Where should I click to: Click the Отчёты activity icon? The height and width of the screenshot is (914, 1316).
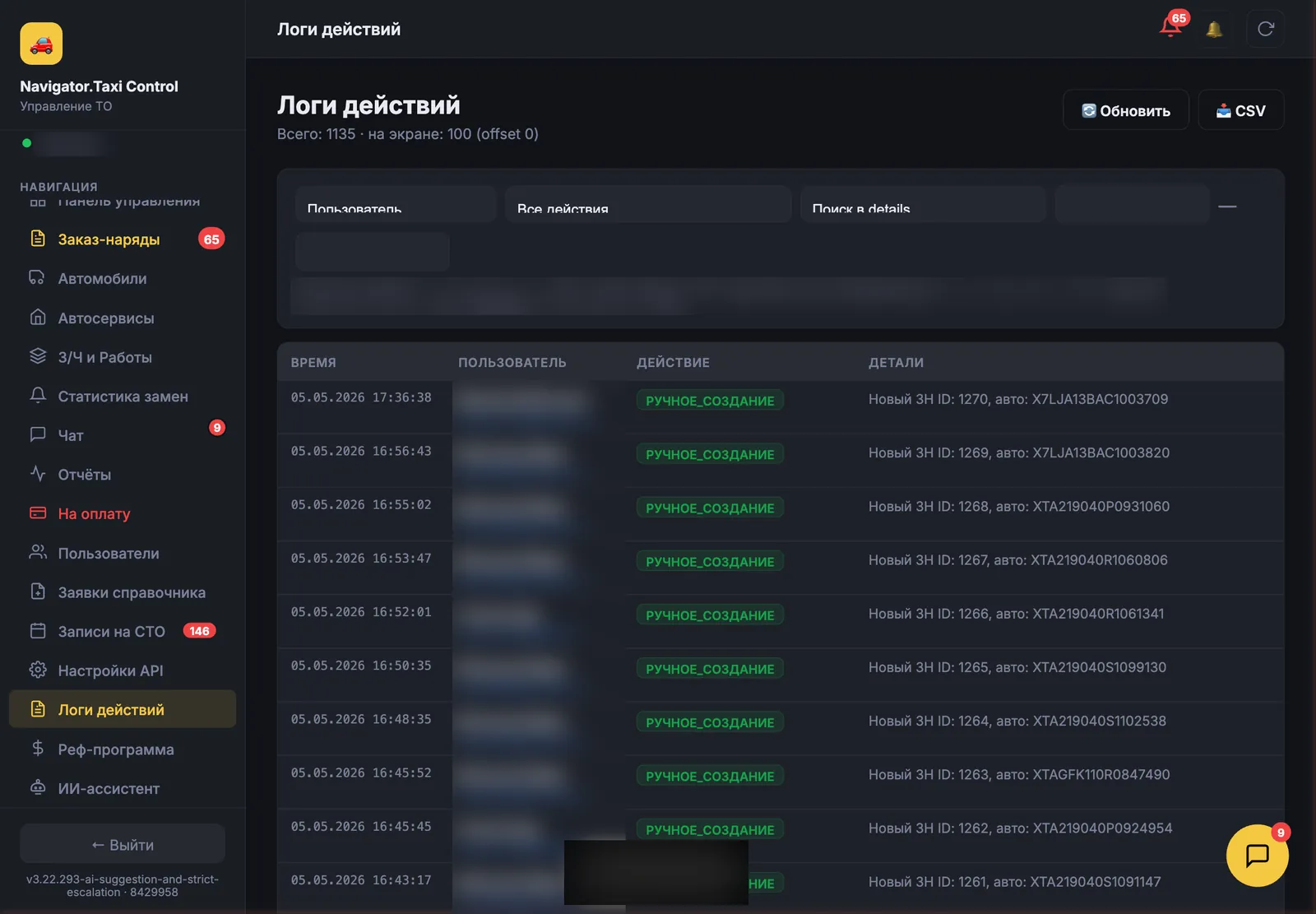point(38,474)
